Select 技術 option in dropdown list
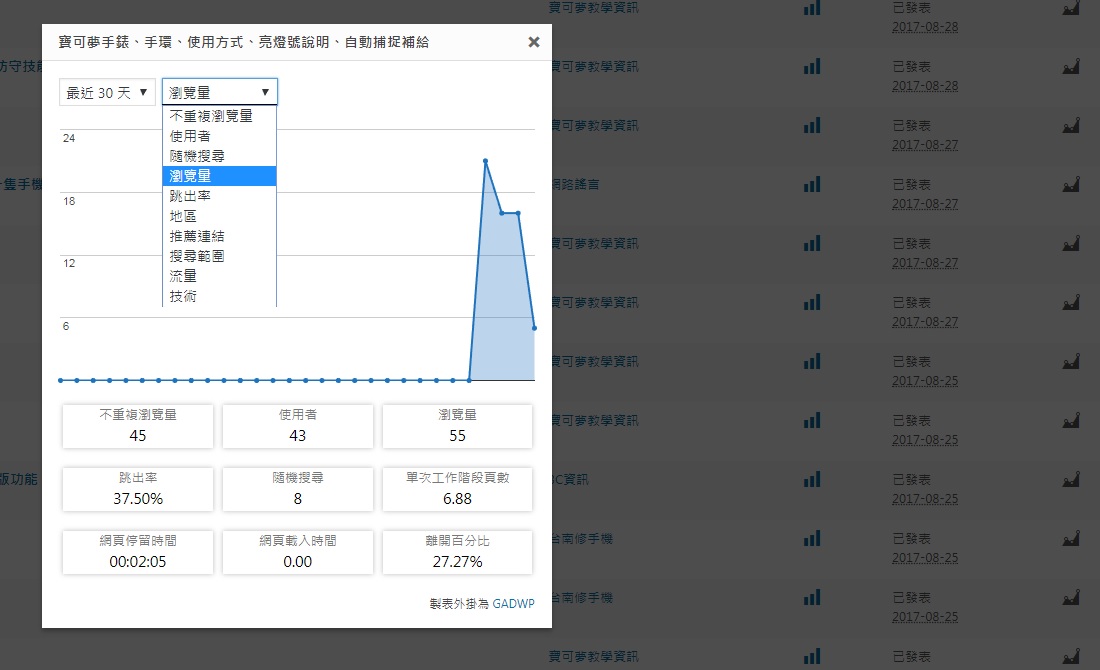 click(183, 296)
